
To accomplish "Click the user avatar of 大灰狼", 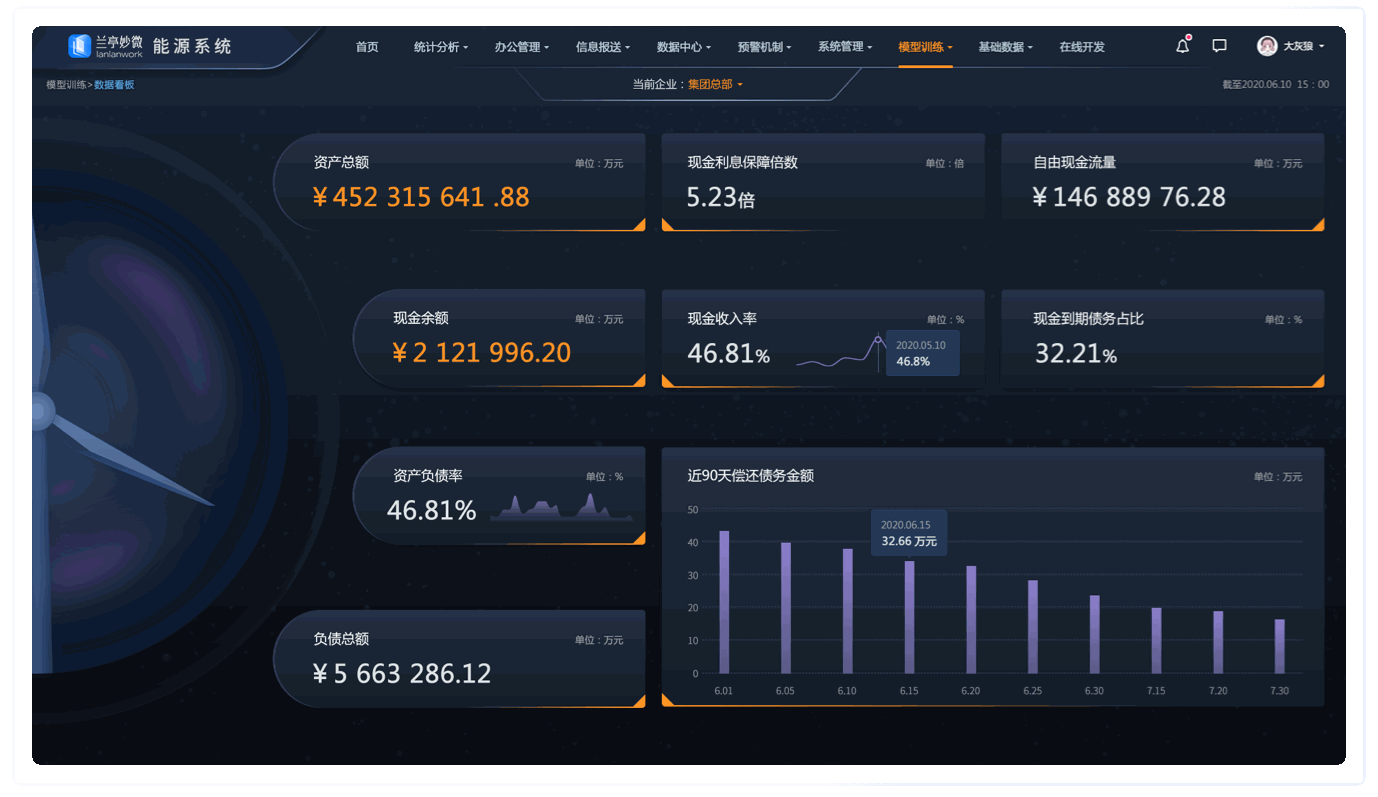I will tap(1265, 45).
